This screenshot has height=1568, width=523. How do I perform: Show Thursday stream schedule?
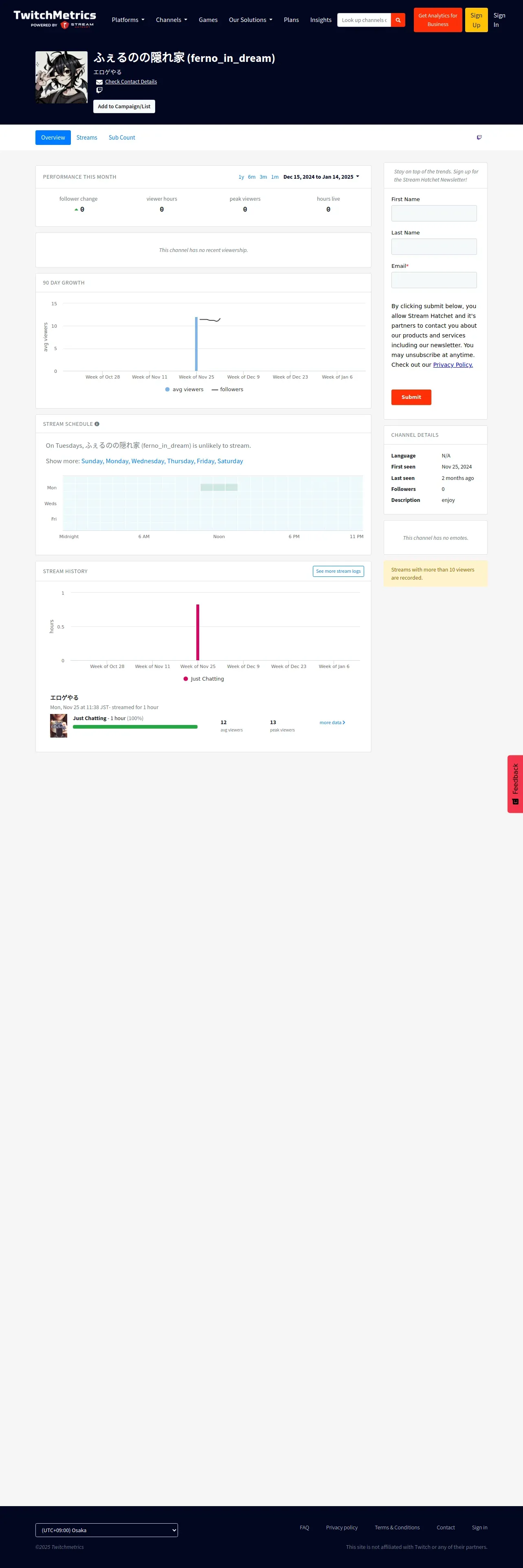pos(181,461)
